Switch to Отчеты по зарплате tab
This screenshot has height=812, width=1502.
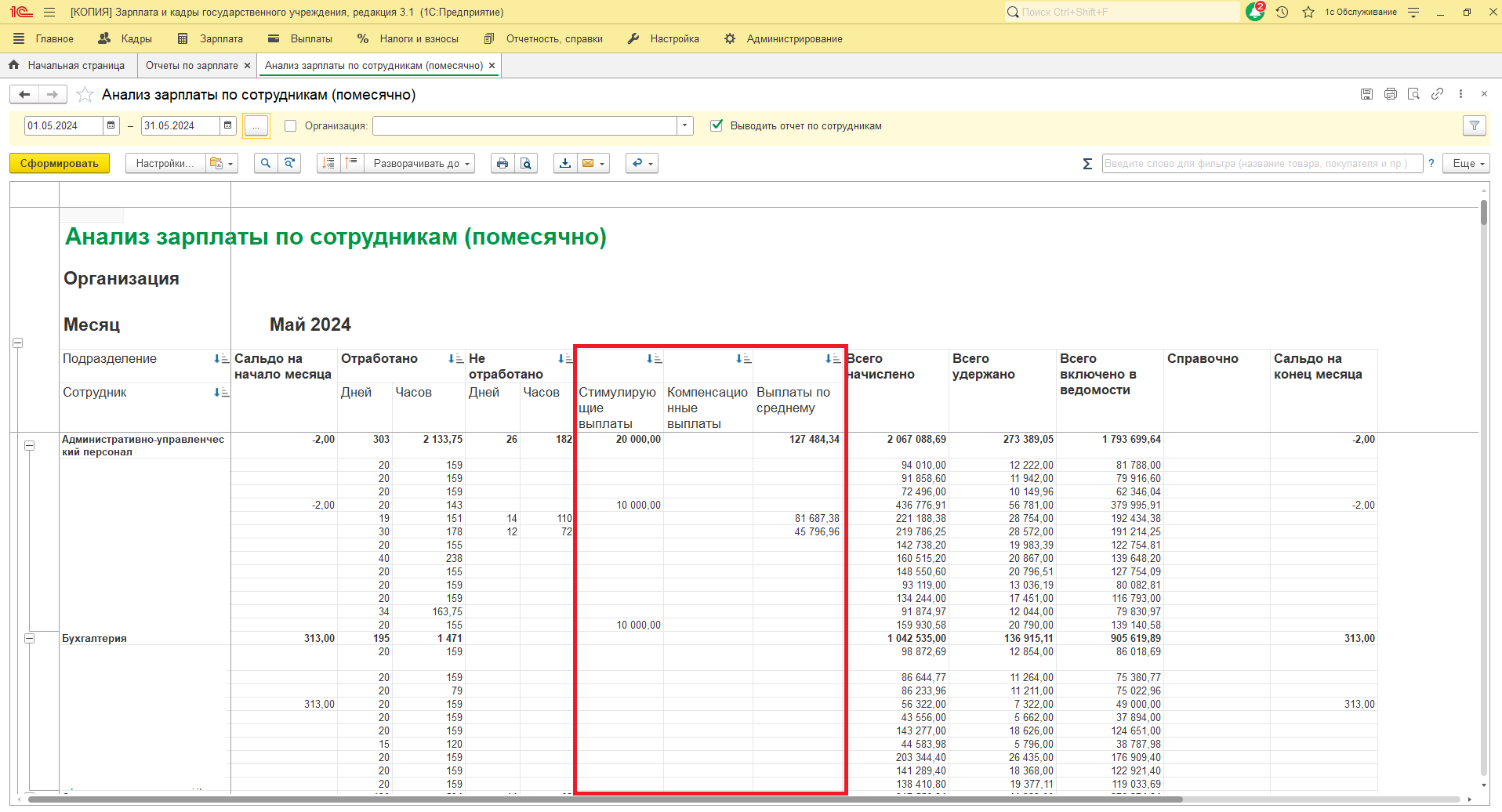(191, 65)
